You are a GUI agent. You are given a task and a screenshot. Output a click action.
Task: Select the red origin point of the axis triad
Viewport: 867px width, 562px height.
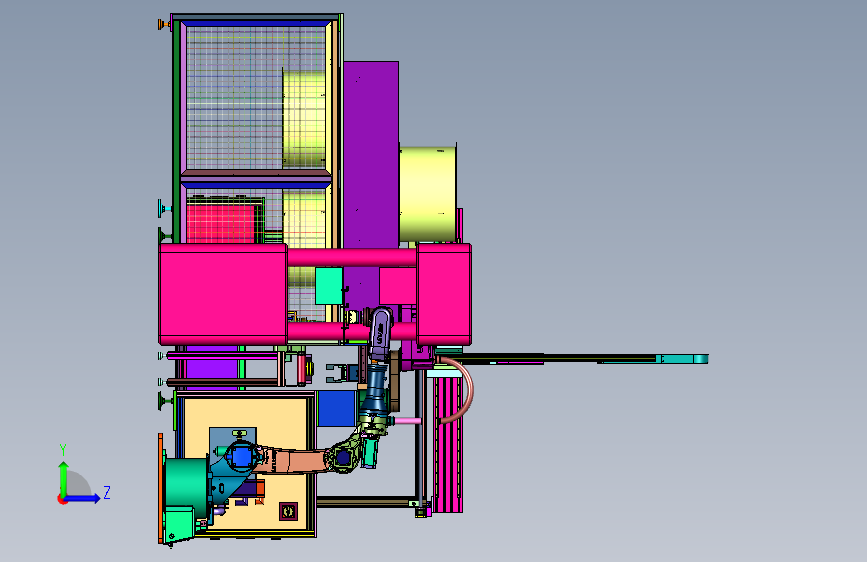coord(62,499)
